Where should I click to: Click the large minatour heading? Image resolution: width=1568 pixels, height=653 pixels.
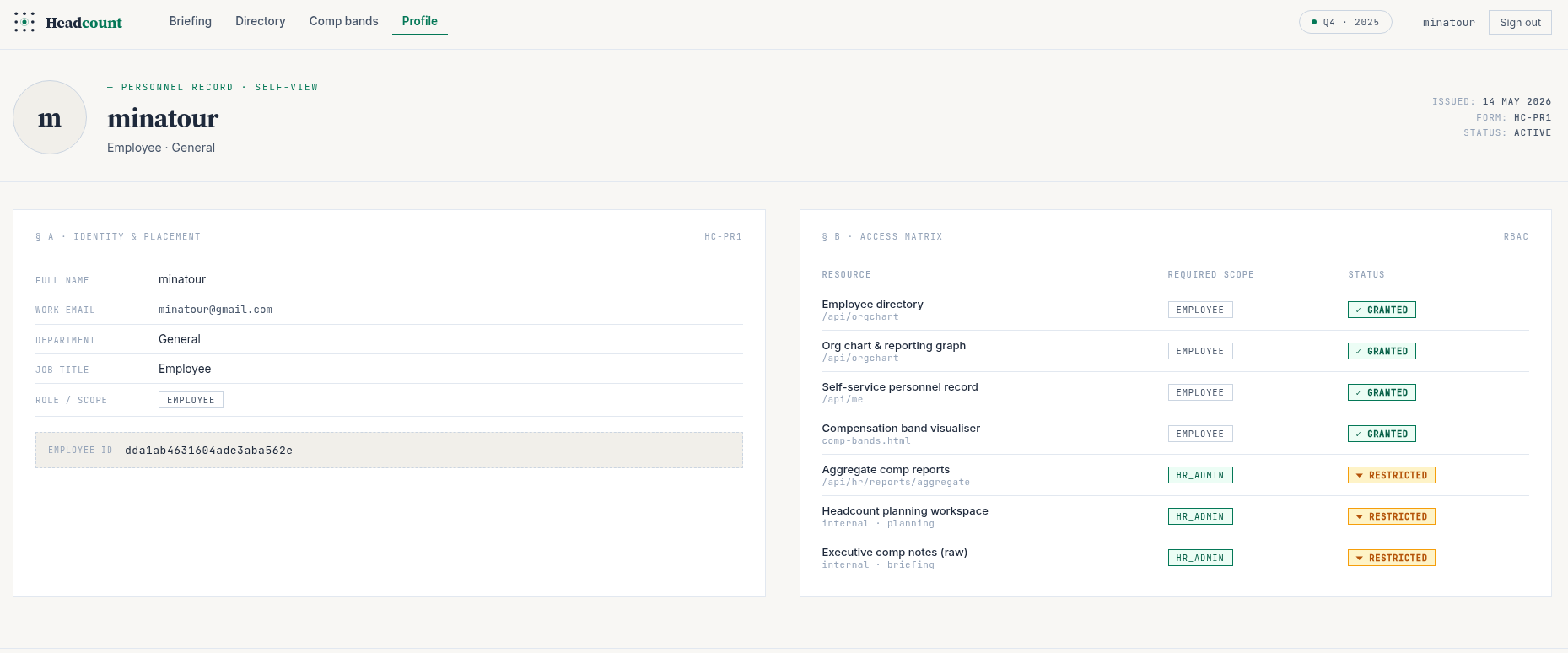pyautogui.click(x=163, y=118)
